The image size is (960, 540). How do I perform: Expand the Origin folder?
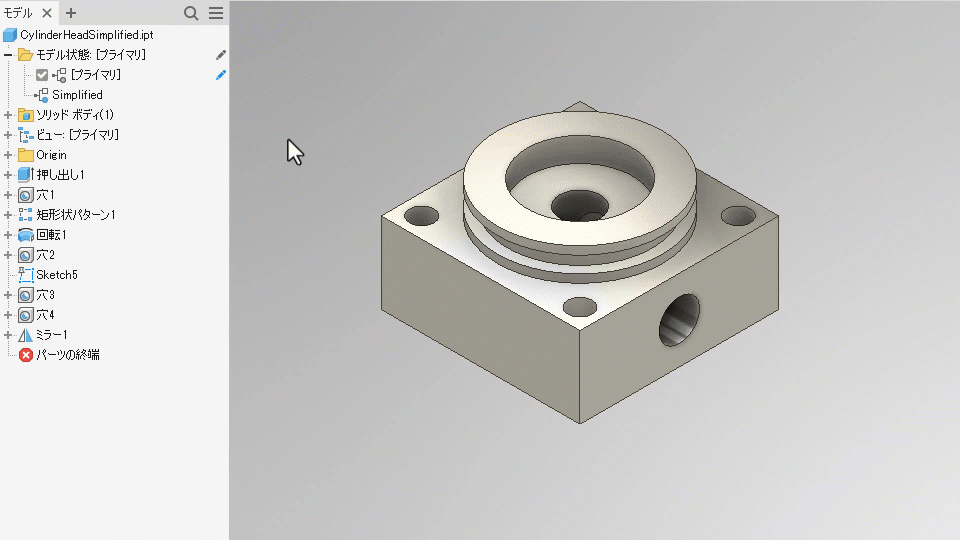click(8, 155)
